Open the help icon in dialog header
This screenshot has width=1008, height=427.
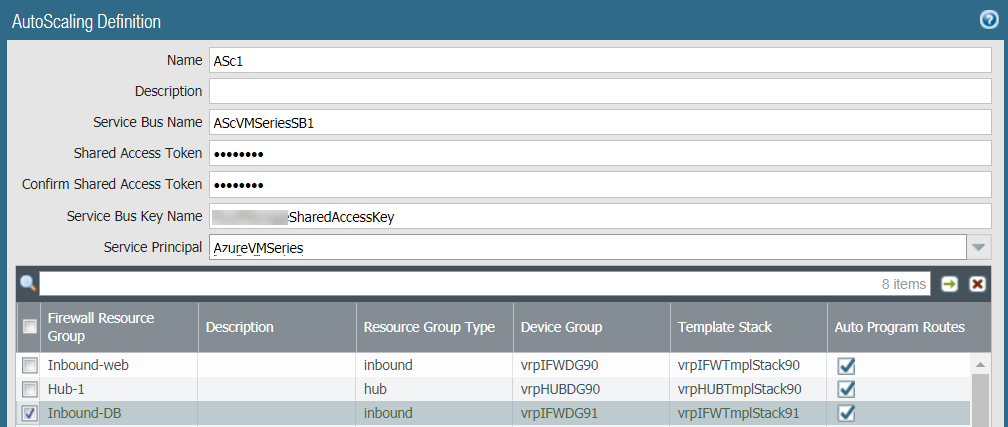[x=988, y=20]
